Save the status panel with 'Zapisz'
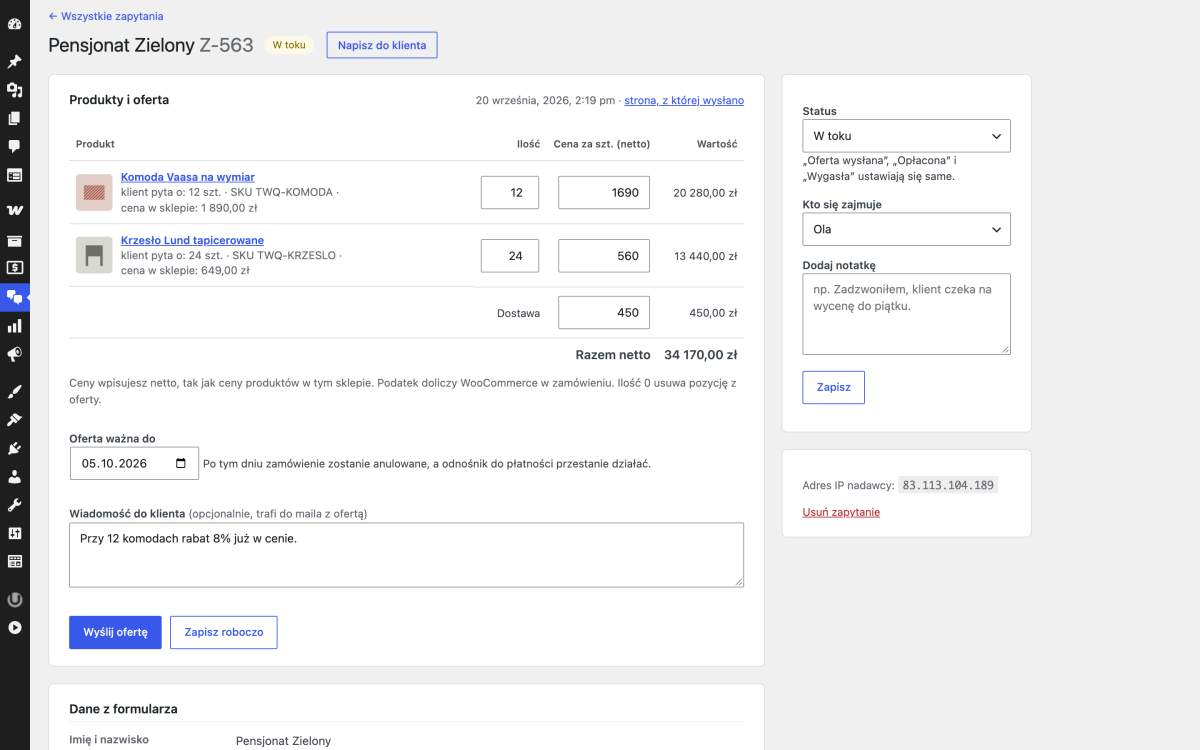1200x750 pixels. coord(833,387)
